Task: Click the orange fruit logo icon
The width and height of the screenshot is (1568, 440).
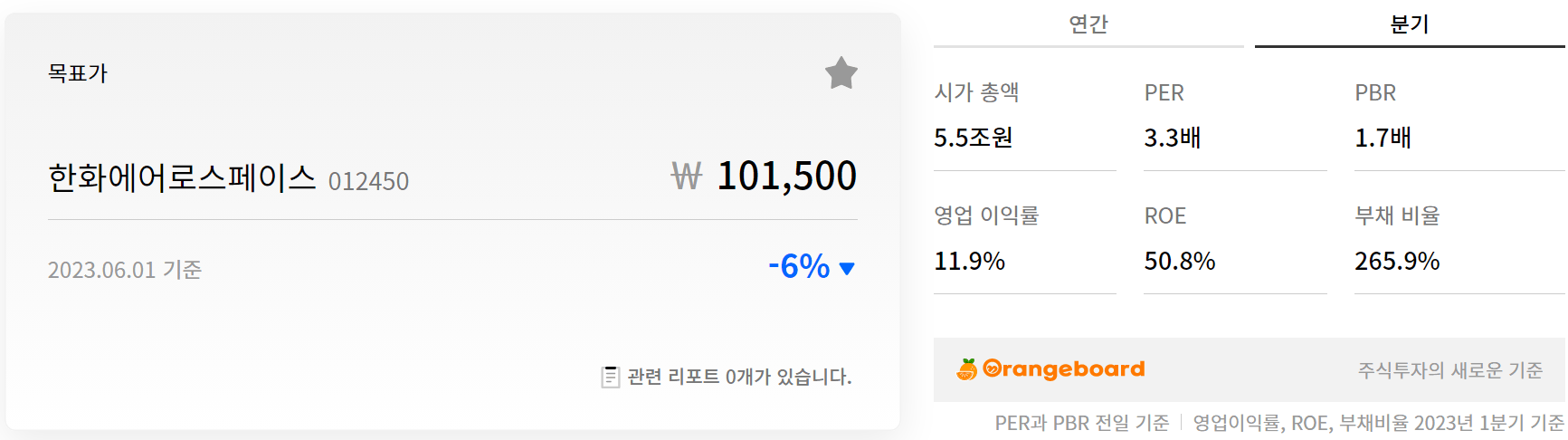Action: [967, 369]
